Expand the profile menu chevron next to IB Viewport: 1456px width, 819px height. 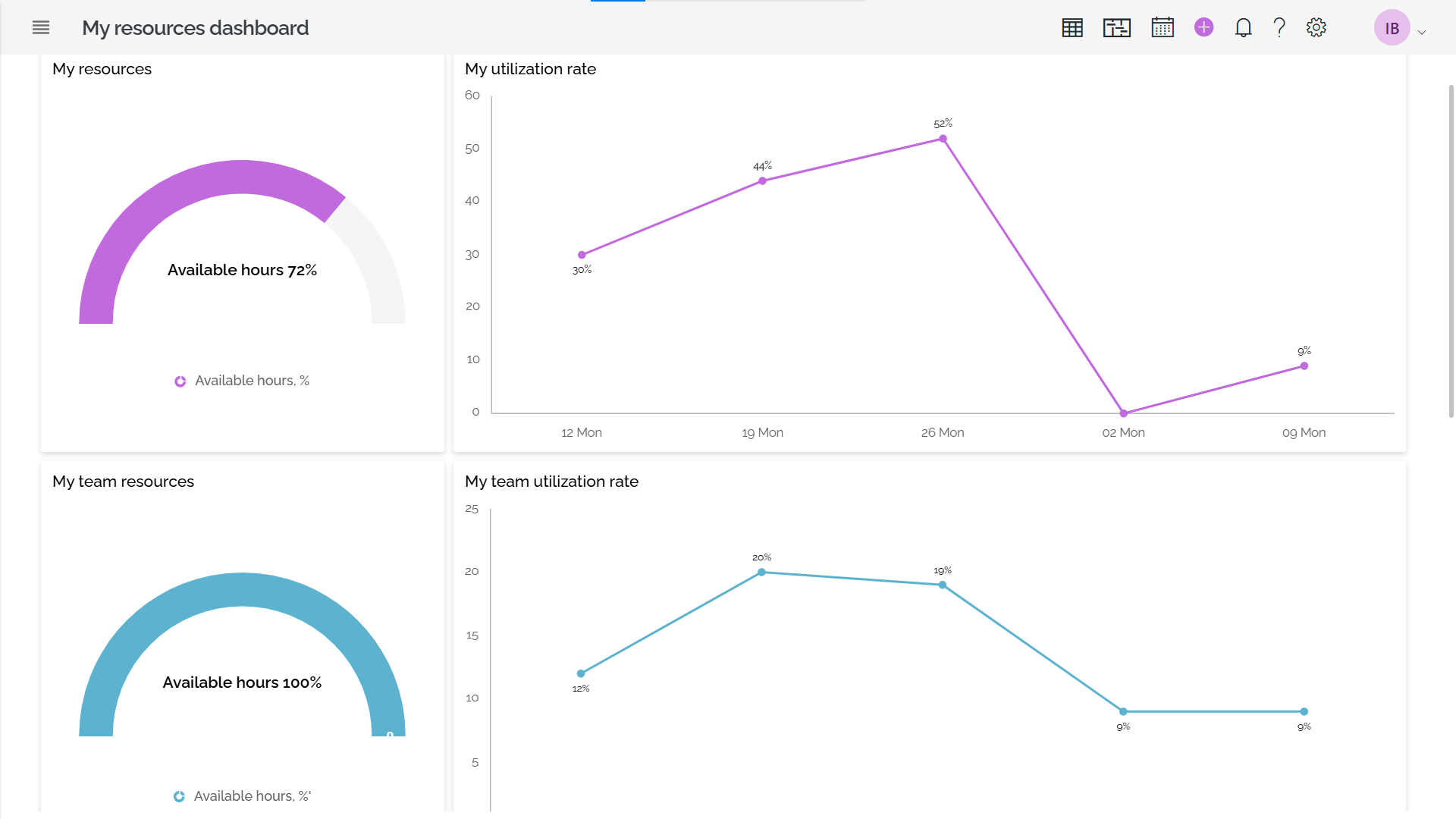tap(1423, 32)
